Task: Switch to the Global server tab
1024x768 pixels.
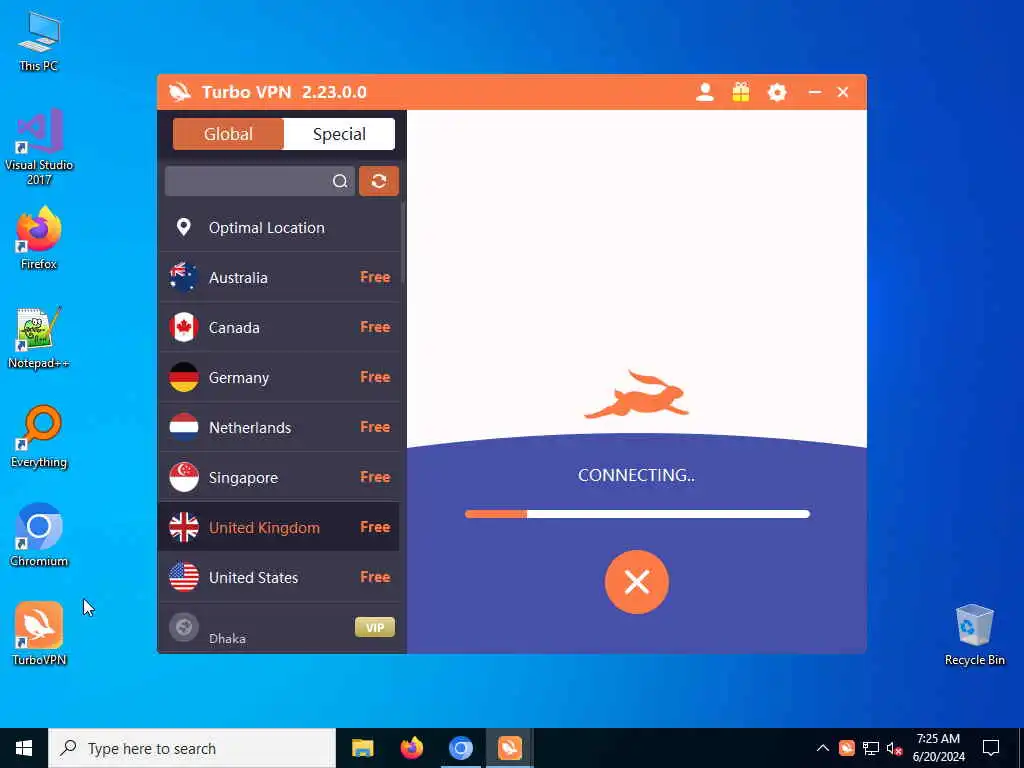Action: (x=228, y=134)
